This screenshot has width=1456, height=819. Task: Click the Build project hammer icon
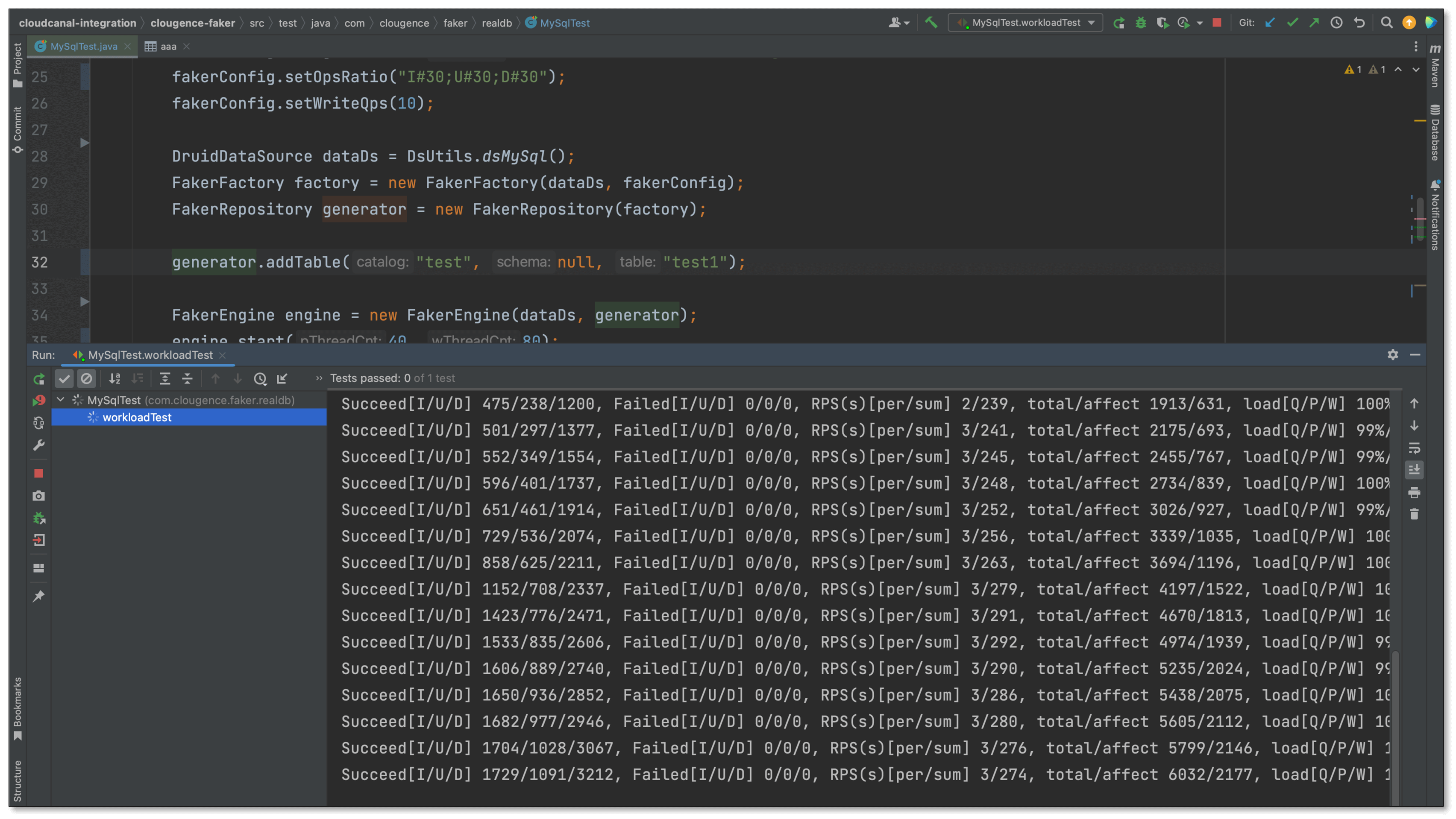931,23
